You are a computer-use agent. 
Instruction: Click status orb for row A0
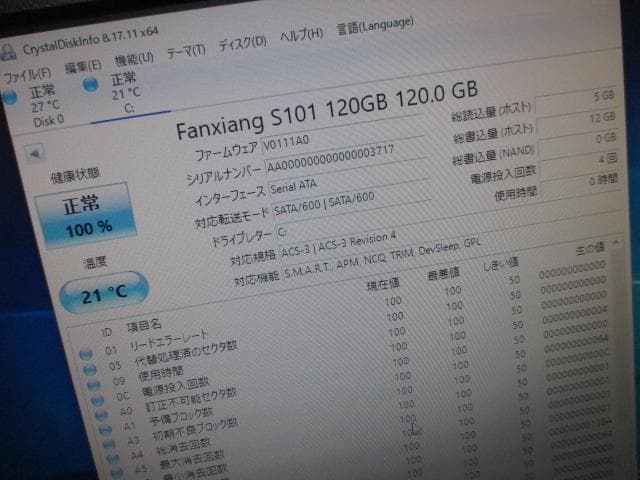click(101, 416)
